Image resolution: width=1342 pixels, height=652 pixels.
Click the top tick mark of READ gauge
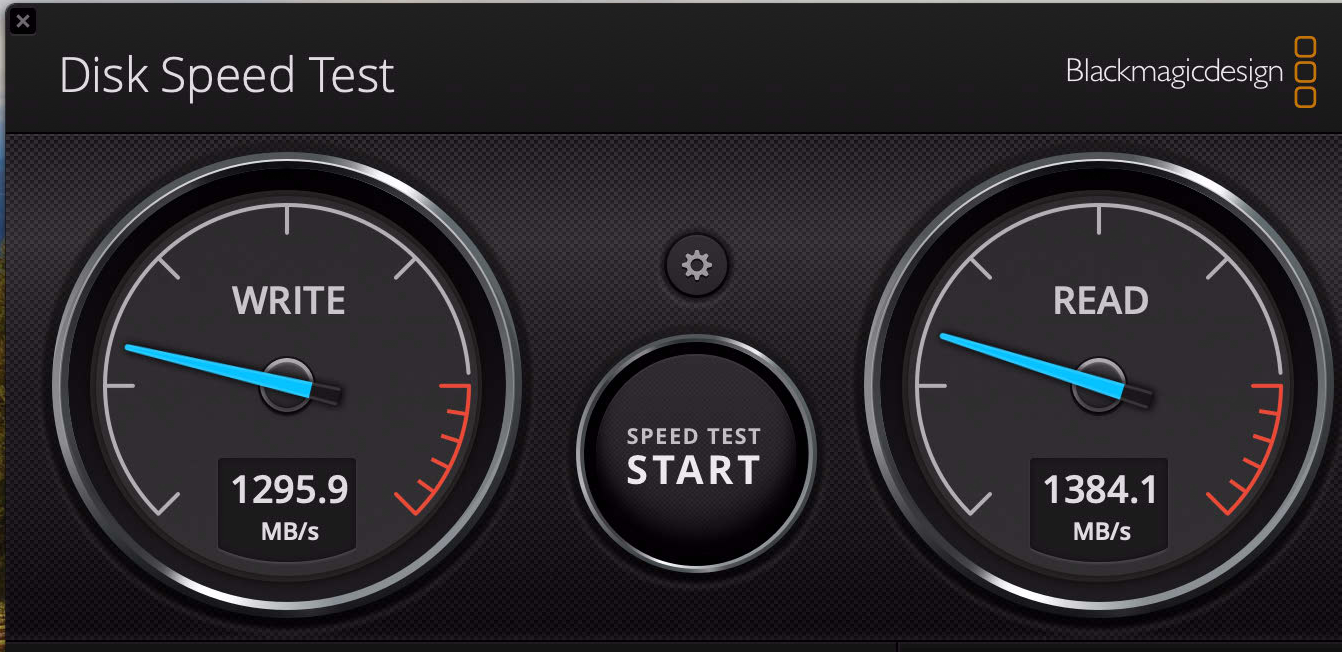(1099, 220)
